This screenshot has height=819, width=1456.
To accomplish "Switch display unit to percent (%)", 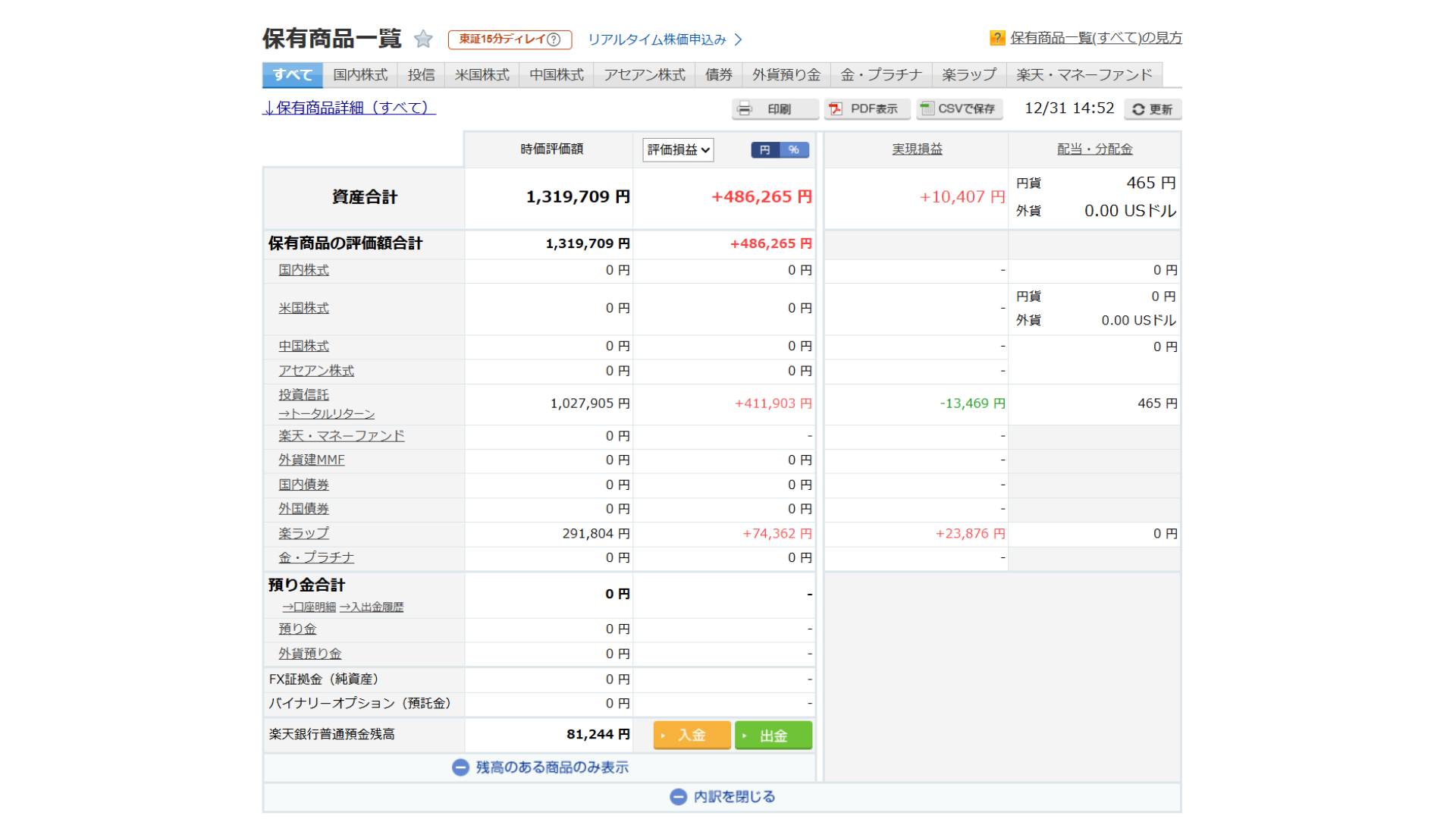I will 794,149.
